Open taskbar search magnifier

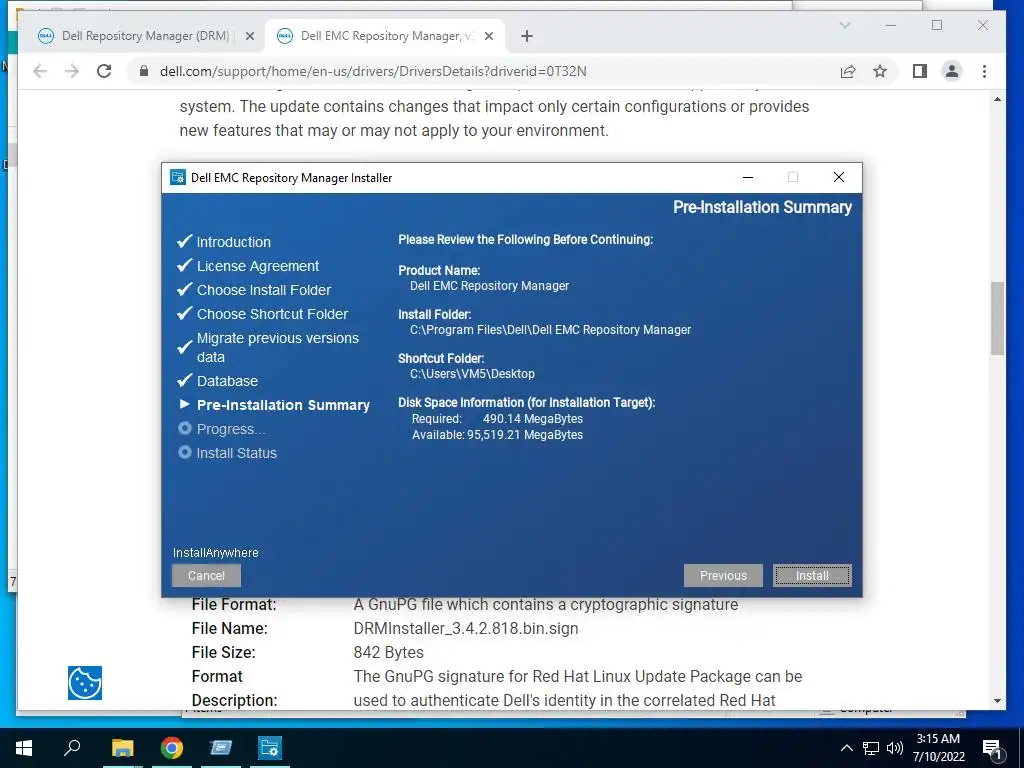[72, 748]
